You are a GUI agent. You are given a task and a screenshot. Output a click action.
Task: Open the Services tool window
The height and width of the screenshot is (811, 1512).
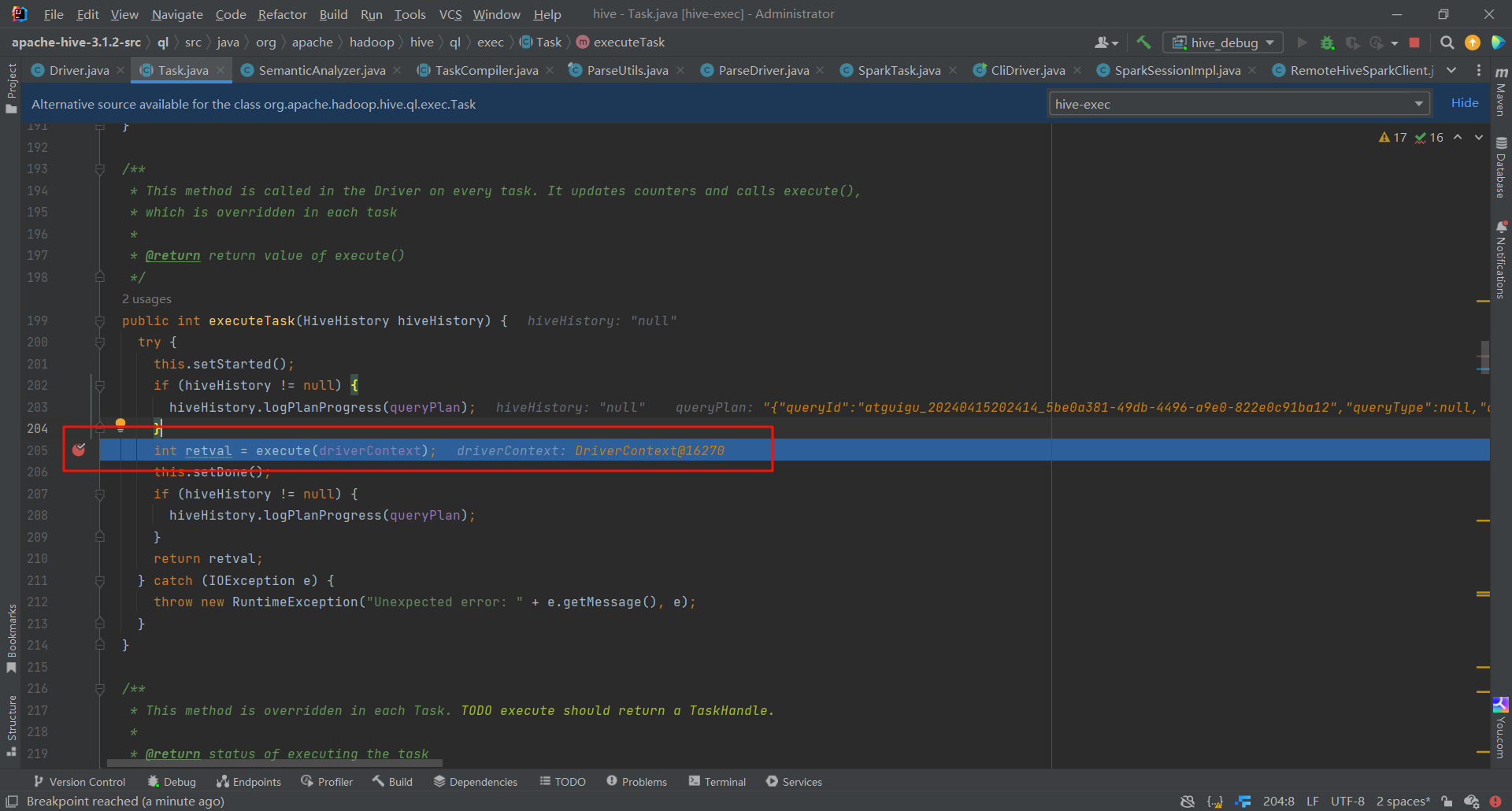tap(794, 781)
